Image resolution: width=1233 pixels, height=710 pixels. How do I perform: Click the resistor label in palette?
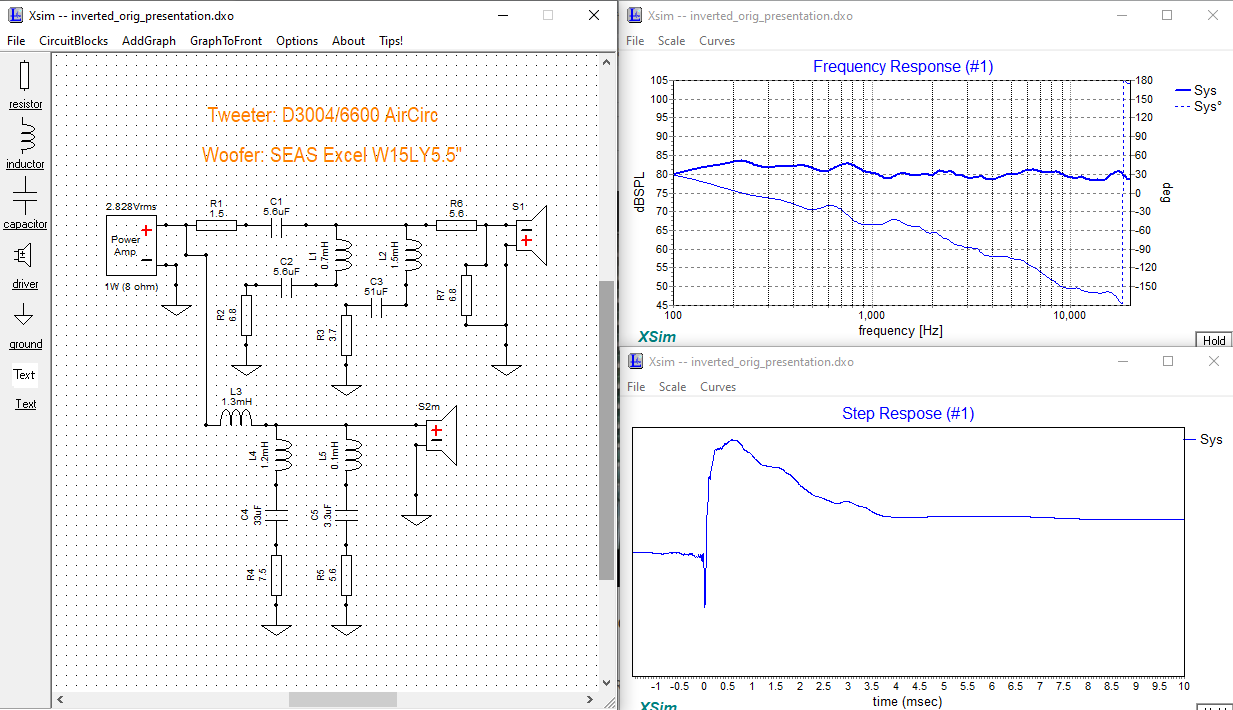pyautogui.click(x=26, y=104)
